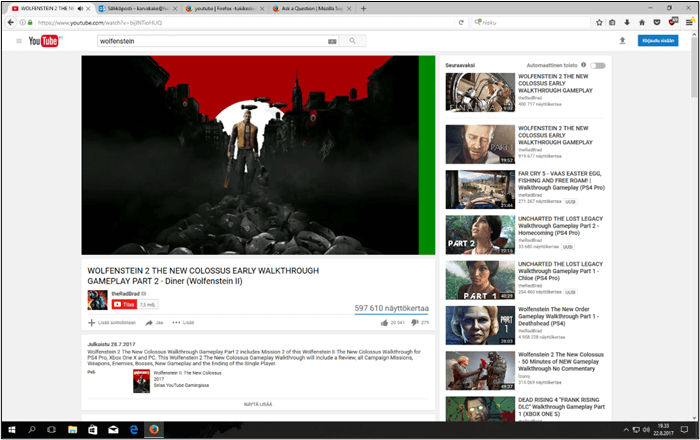Like the video with thumbs-up icon
The image size is (700, 440).
pyautogui.click(x=384, y=323)
